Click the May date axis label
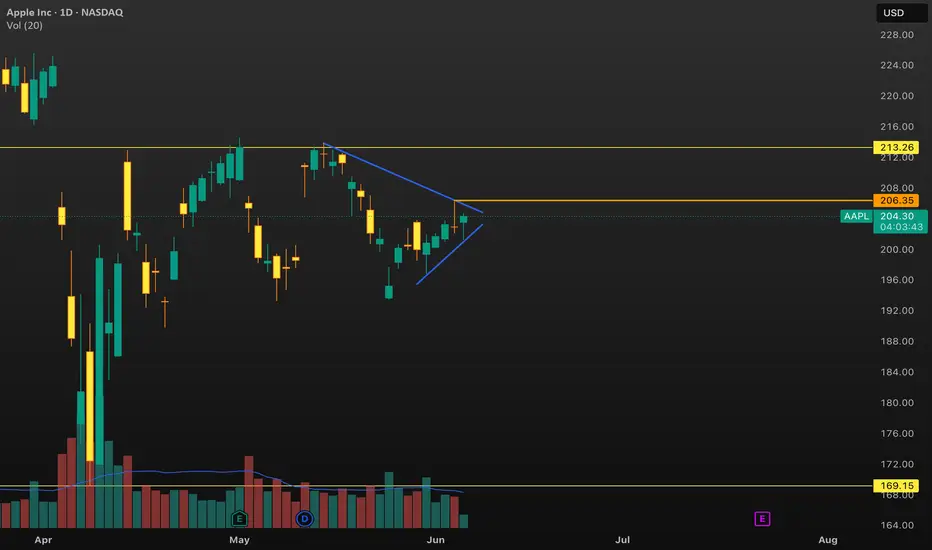This screenshot has width=932, height=550. pyautogui.click(x=239, y=540)
